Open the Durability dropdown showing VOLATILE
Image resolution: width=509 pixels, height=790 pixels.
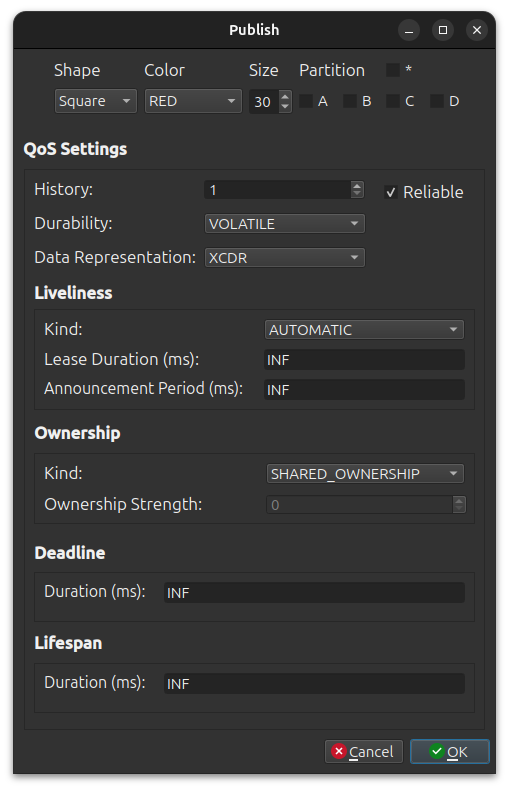pos(285,224)
